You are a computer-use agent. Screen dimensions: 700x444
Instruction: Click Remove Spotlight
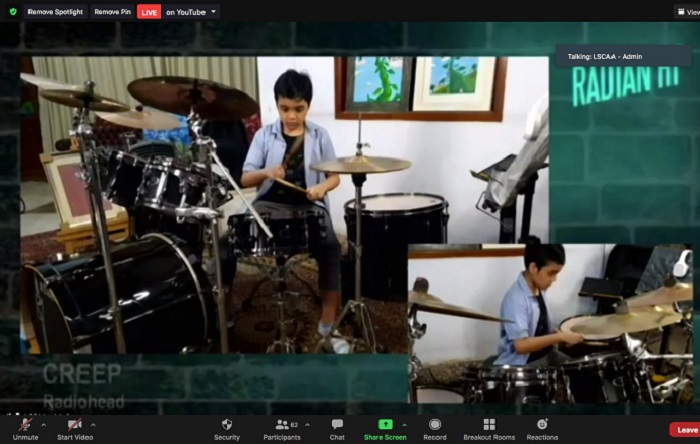(54, 12)
